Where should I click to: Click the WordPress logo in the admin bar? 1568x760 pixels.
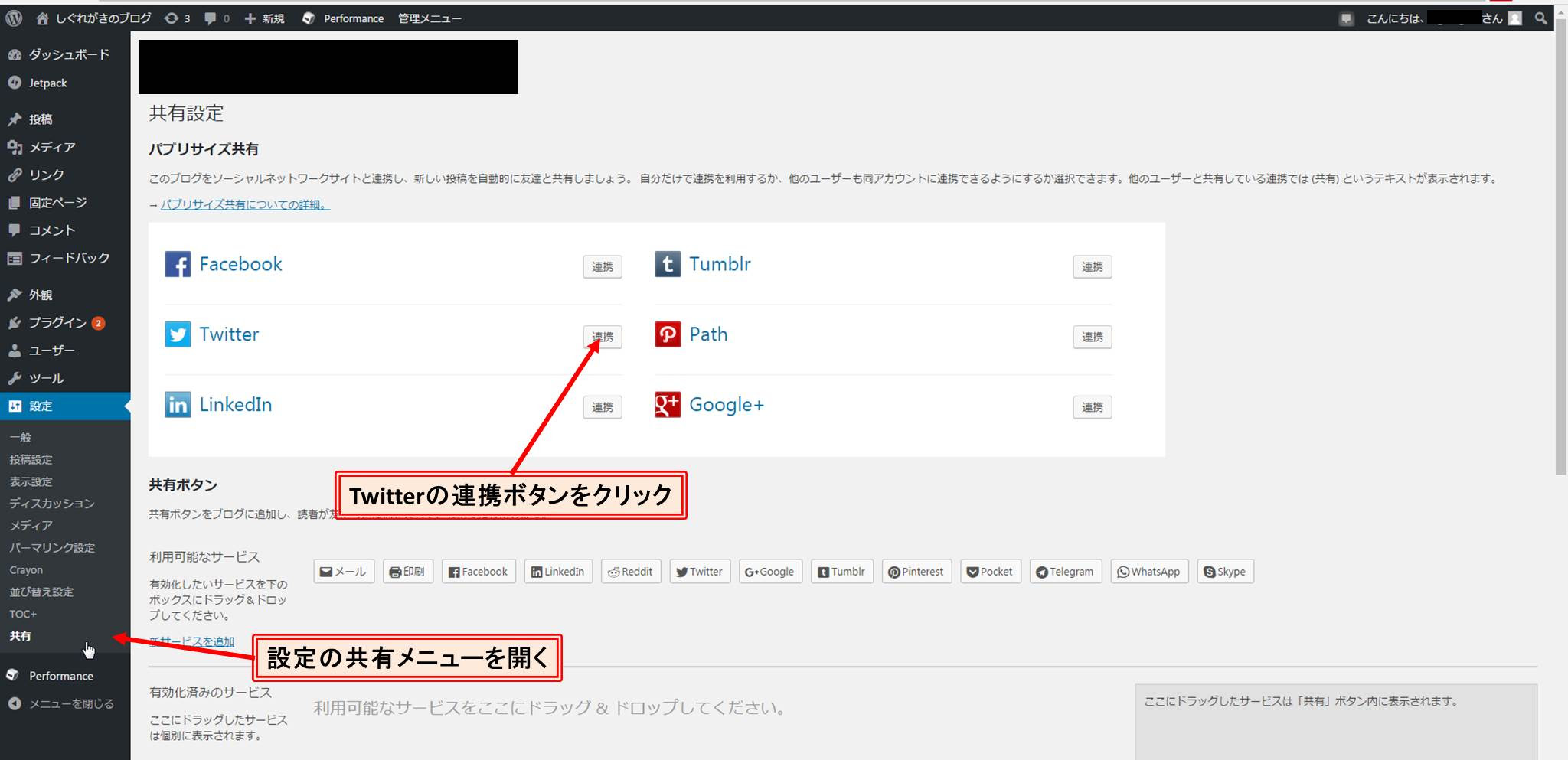(13, 18)
